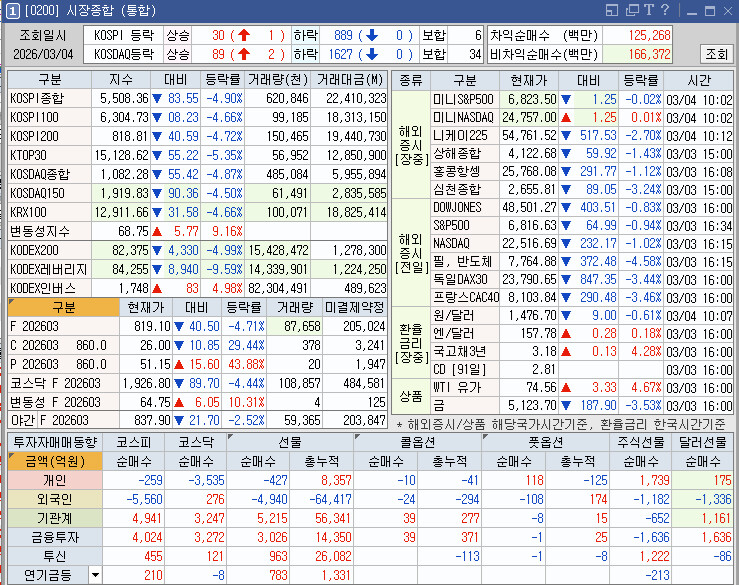Viewport: 739px width, 585px height.
Task: Click the window layout icon left of the overlapping windows icon
Action: pyautogui.click(x=612, y=10)
